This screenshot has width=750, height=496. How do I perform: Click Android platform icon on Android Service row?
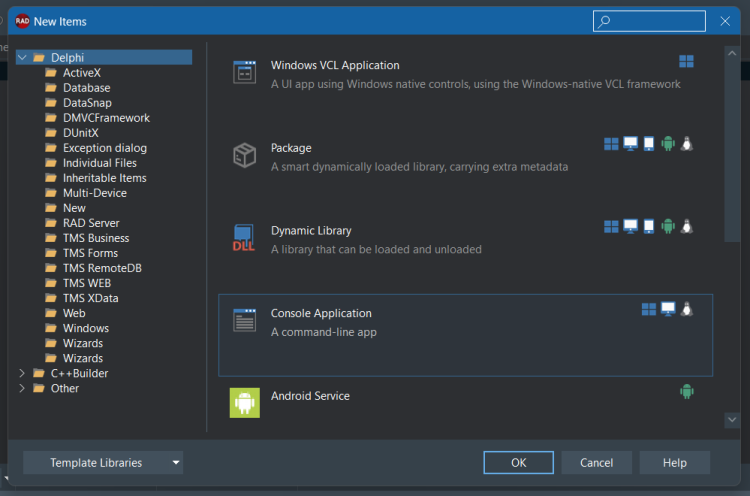coord(687,392)
